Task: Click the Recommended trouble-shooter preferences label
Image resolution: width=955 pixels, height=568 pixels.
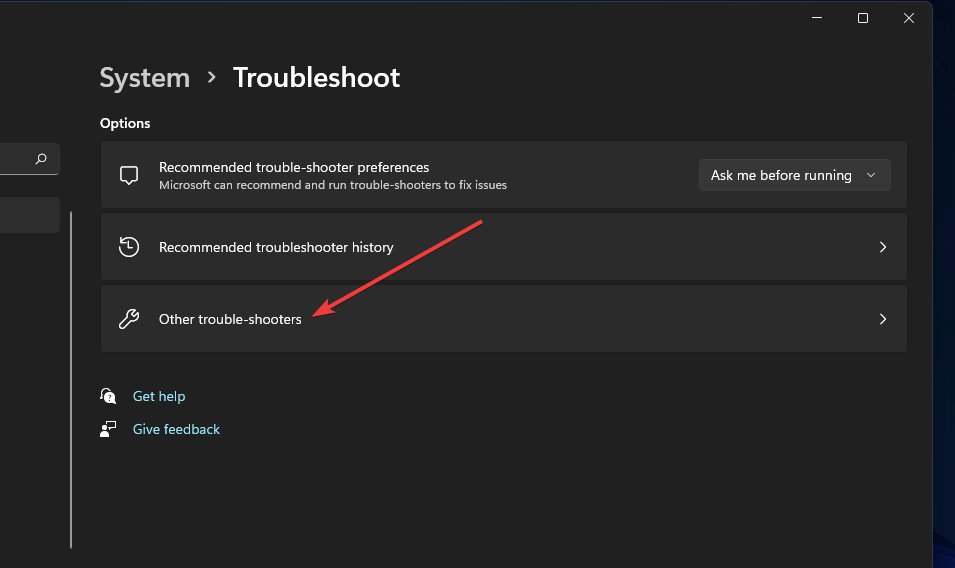Action: (294, 167)
